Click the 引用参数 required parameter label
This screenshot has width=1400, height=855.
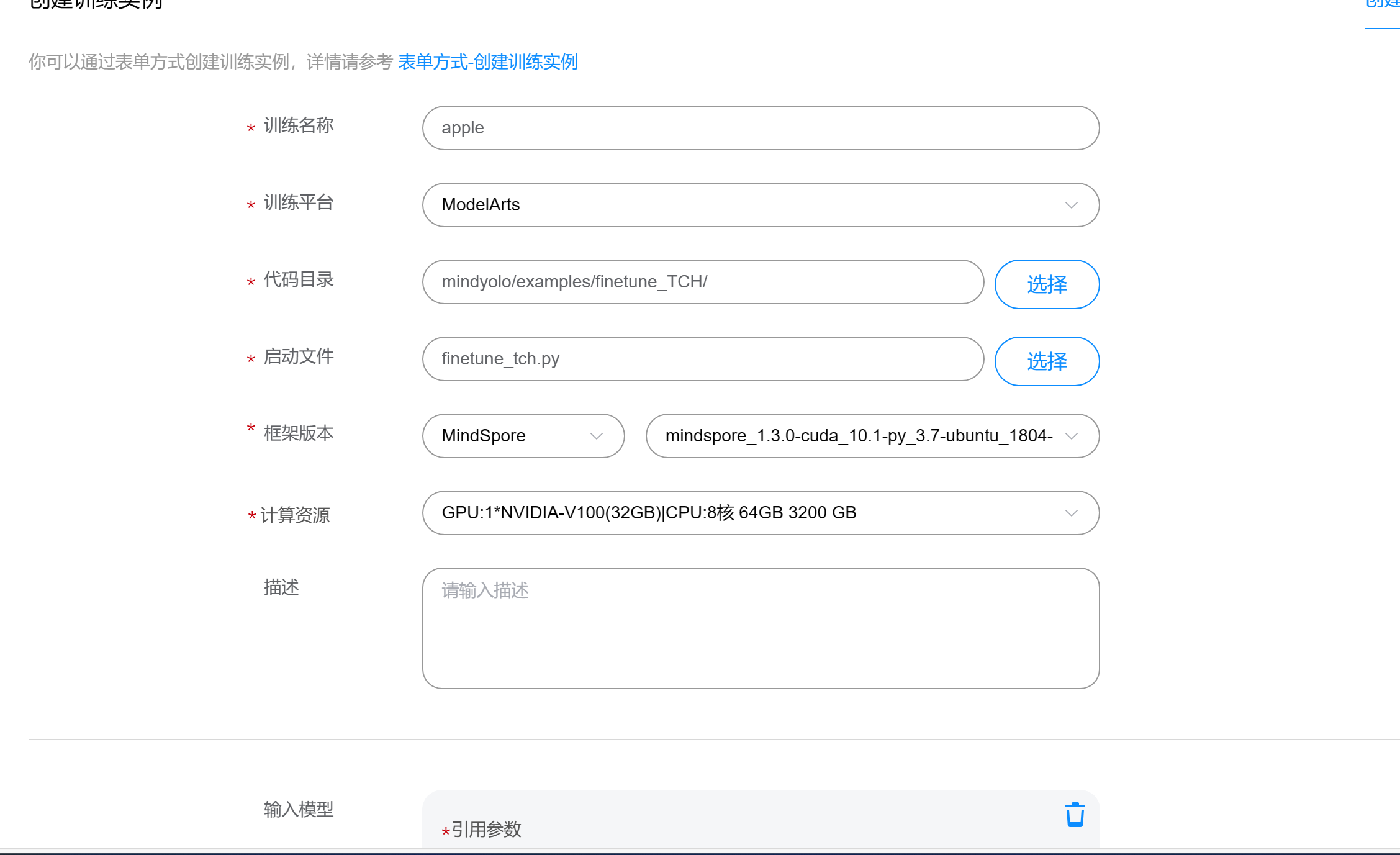click(x=485, y=829)
